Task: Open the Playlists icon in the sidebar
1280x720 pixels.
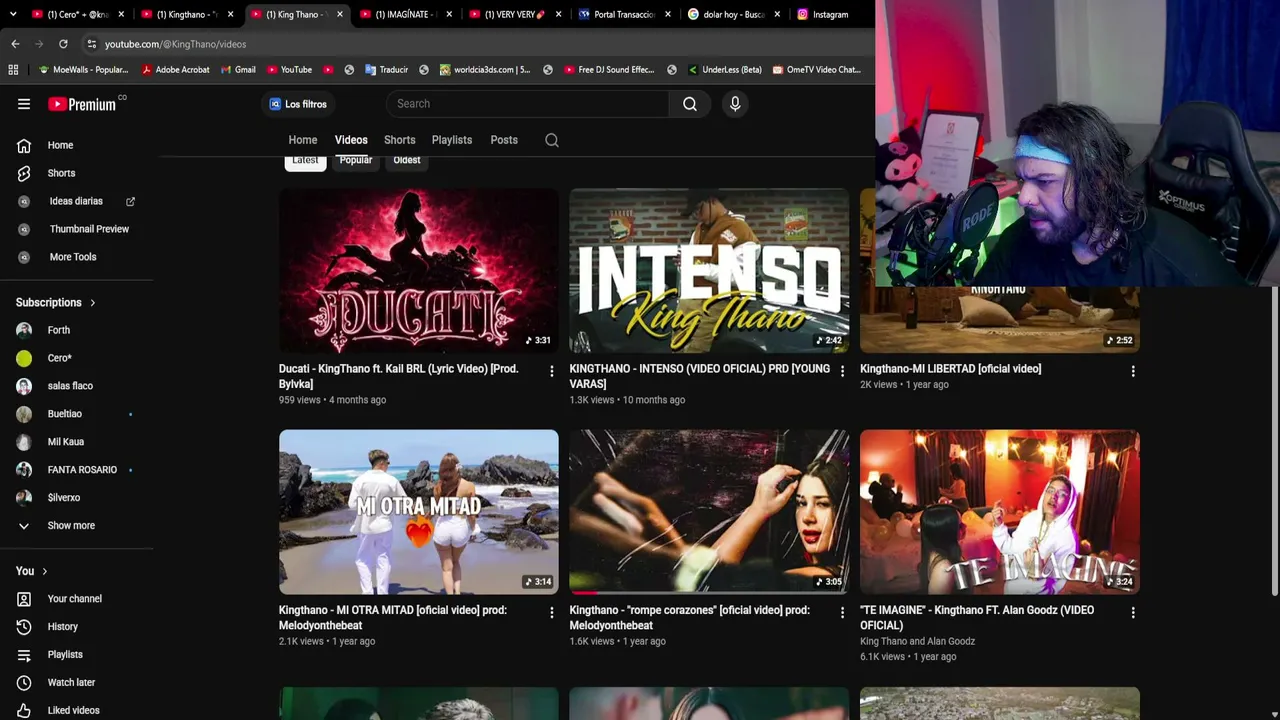Action: coord(24,655)
